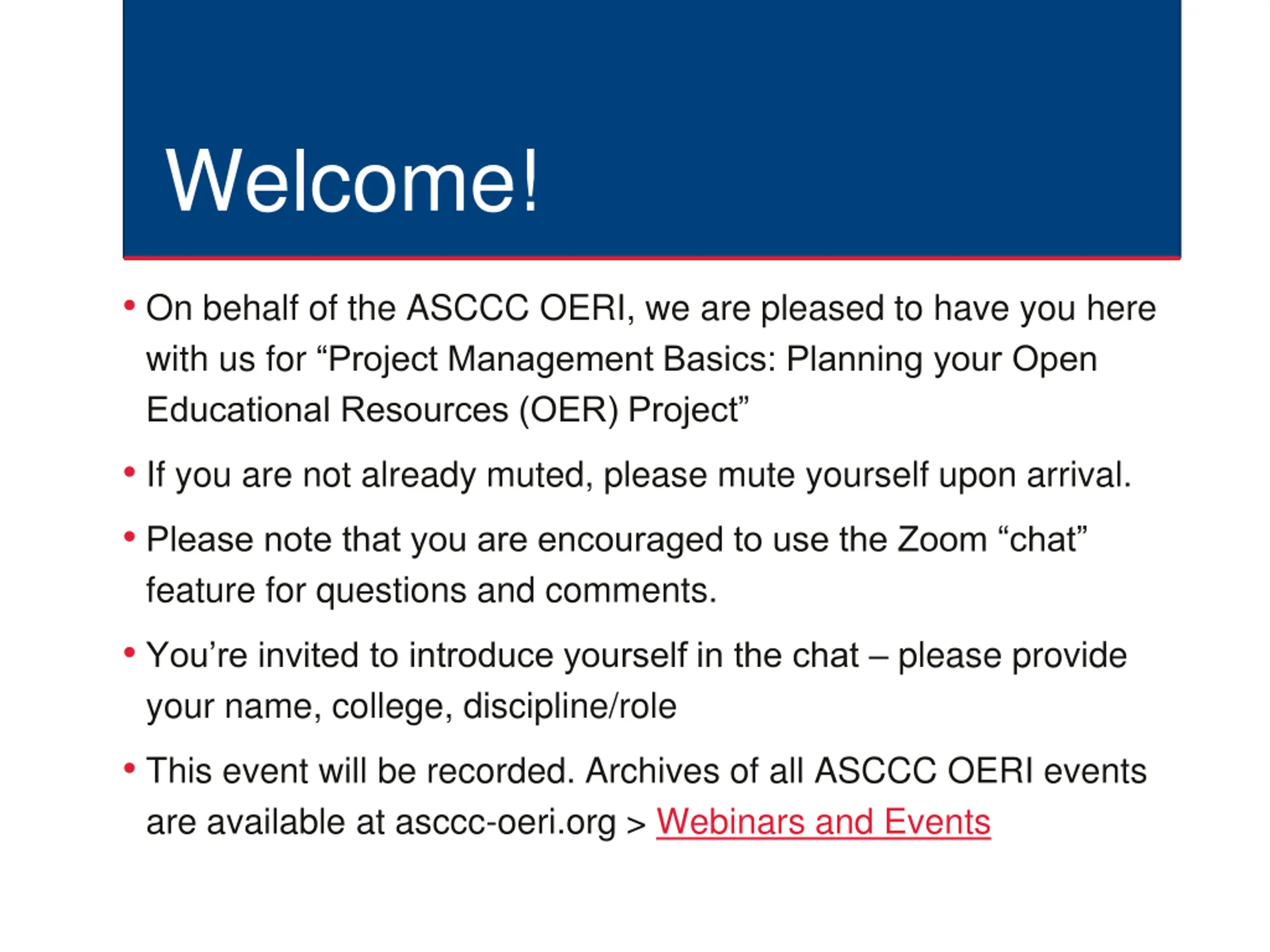This screenshot has width=1270, height=952.
Task: Click the text "asccc-oeri.org" in last bullet
Action: click(505, 822)
